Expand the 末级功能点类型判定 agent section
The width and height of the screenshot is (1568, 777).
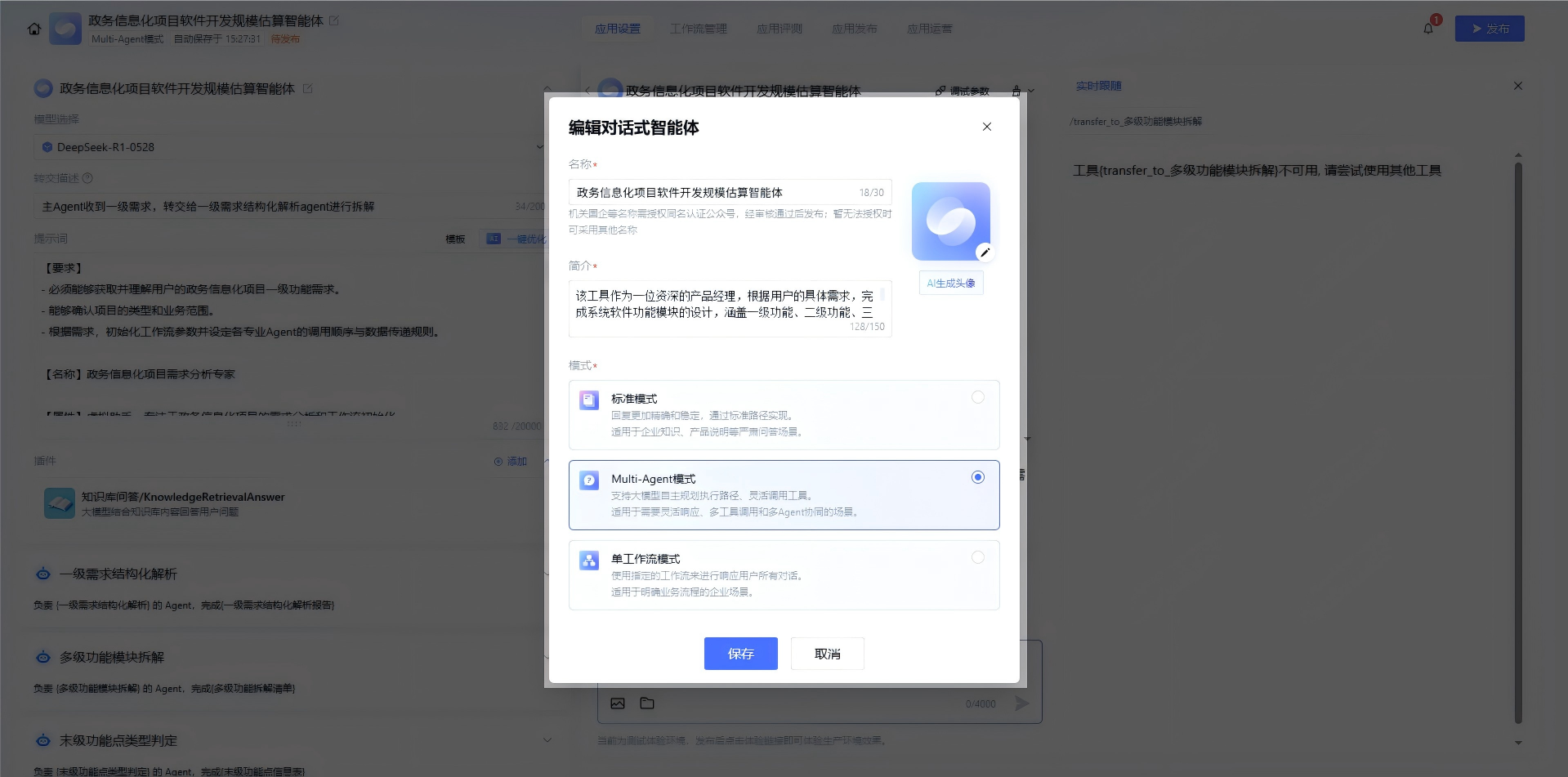pos(547,740)
